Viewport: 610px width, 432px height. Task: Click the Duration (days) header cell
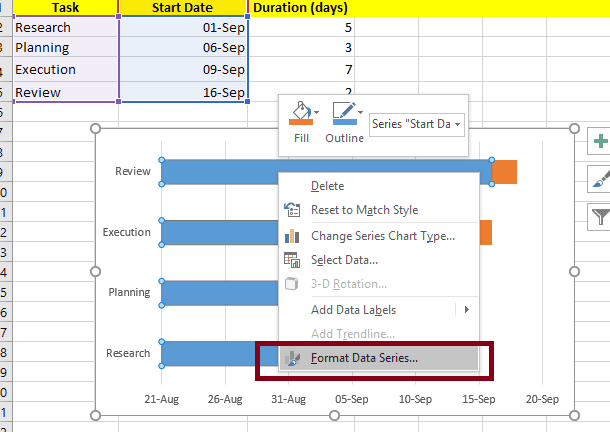[x=300, y=8]
